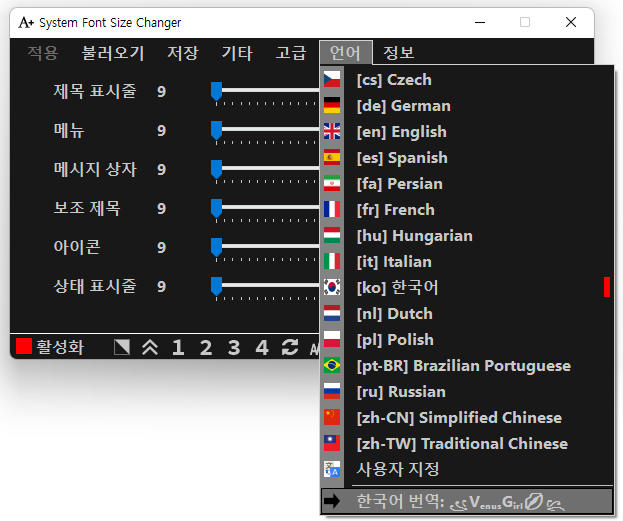The width and height of the screenshot is (623, 521).
Task: Choose [pt-BR] Brazilian Portuguese language
Action: click(467, 366)
